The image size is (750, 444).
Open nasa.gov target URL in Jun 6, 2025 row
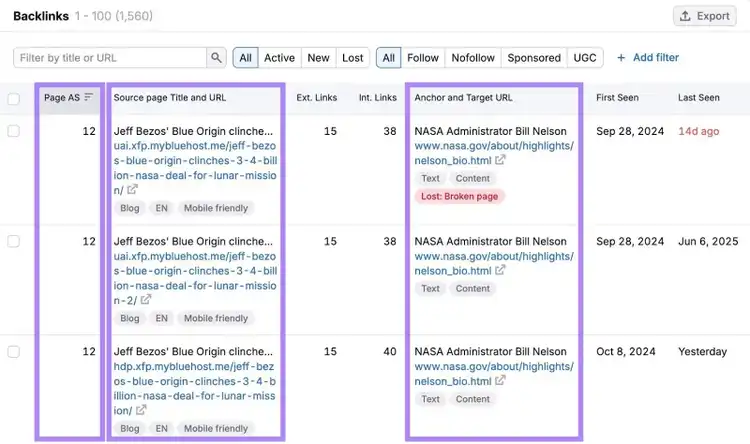[x=494, y=263]
